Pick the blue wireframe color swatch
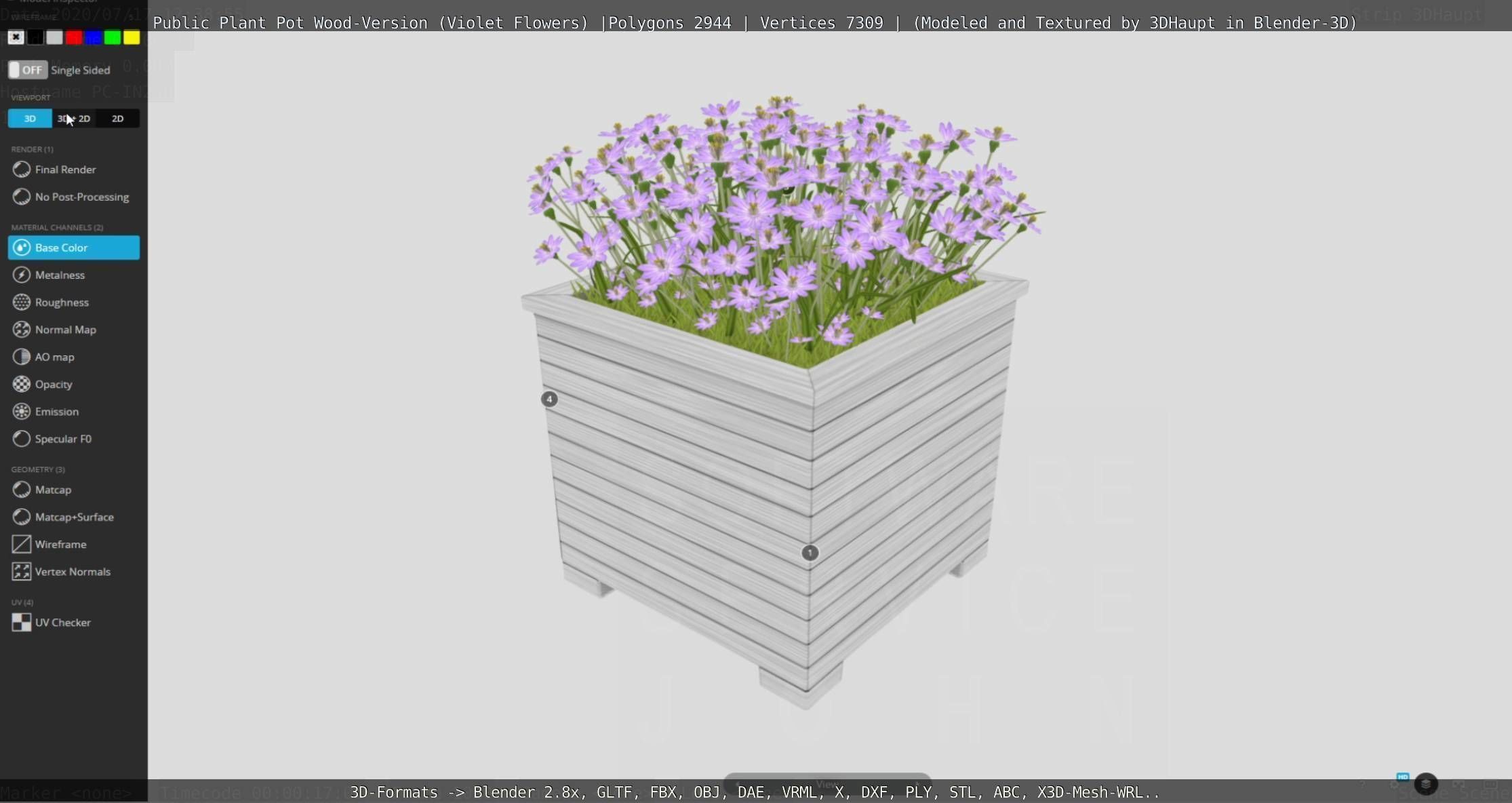Screen dimensions: 1512x803 pos(93,37)
